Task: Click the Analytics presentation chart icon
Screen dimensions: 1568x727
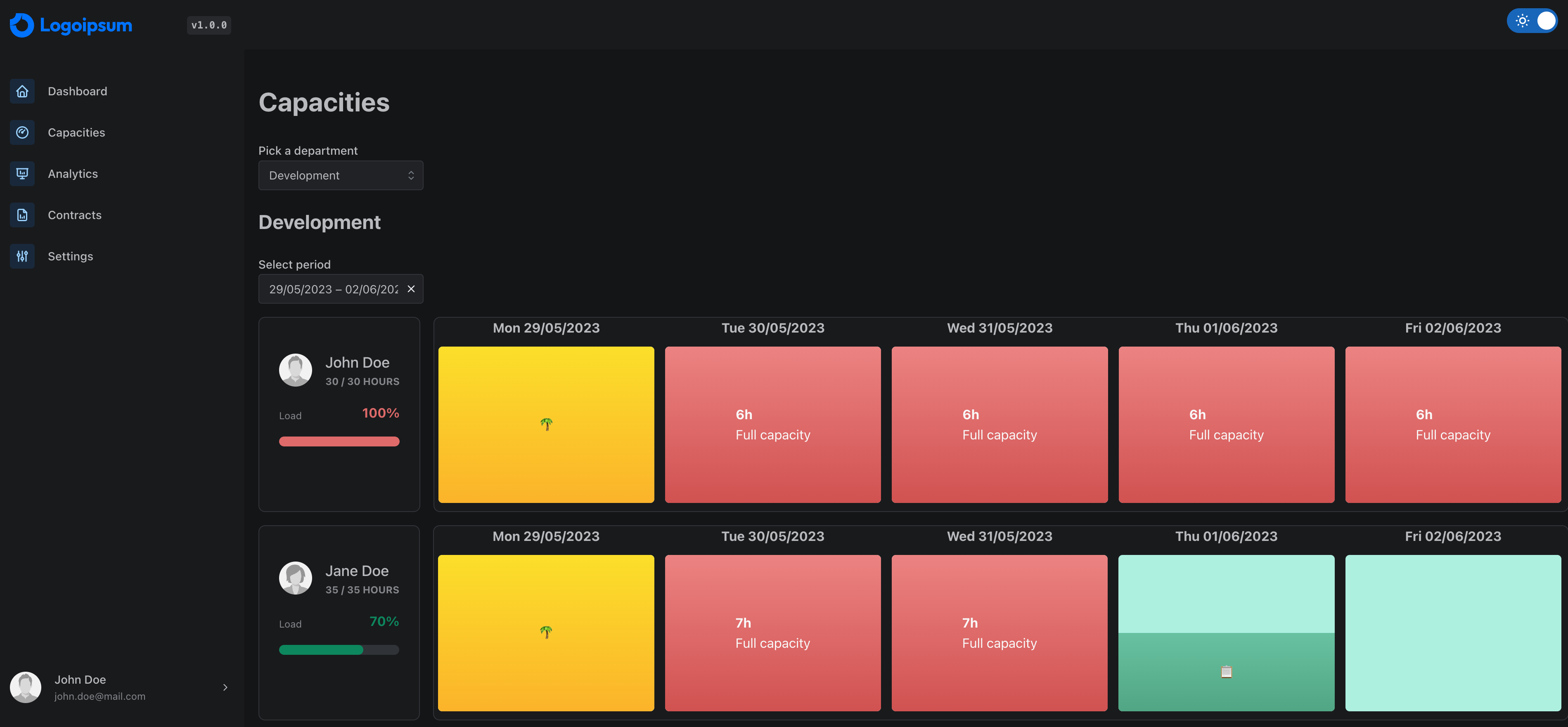Action: click(22, 174)
